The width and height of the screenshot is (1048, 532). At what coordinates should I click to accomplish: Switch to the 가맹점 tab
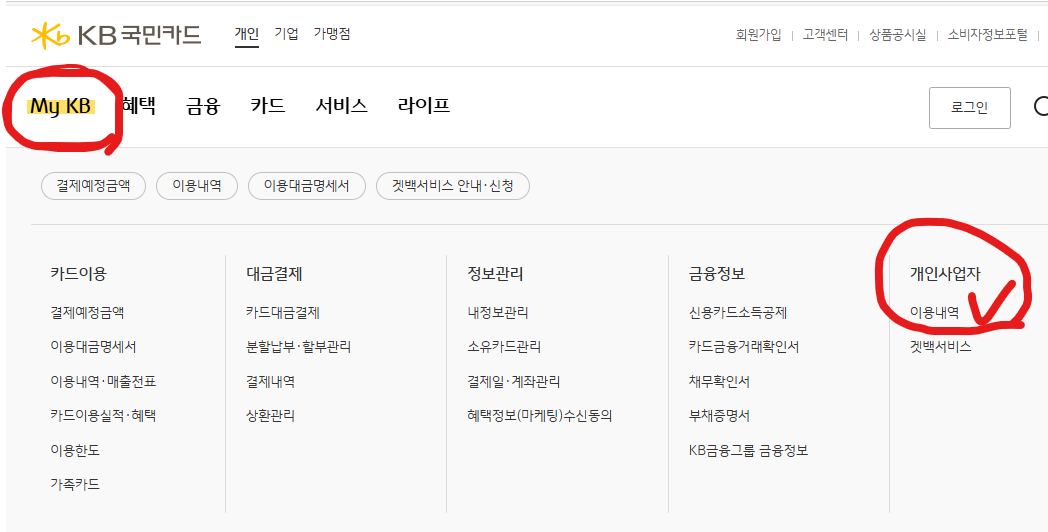332,33
